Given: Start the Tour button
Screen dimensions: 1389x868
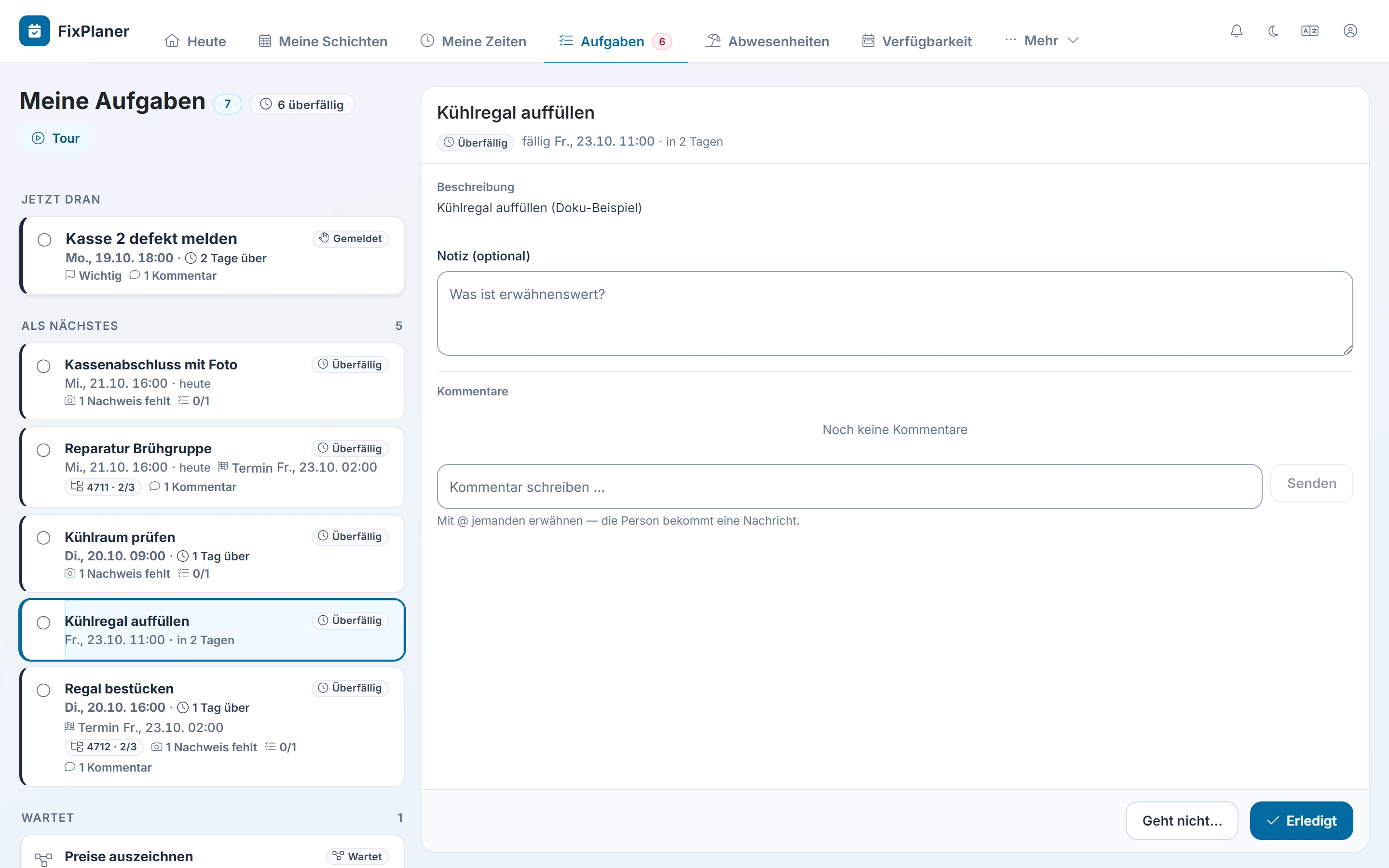Looking at the screenshot, I should click(55, 138).
